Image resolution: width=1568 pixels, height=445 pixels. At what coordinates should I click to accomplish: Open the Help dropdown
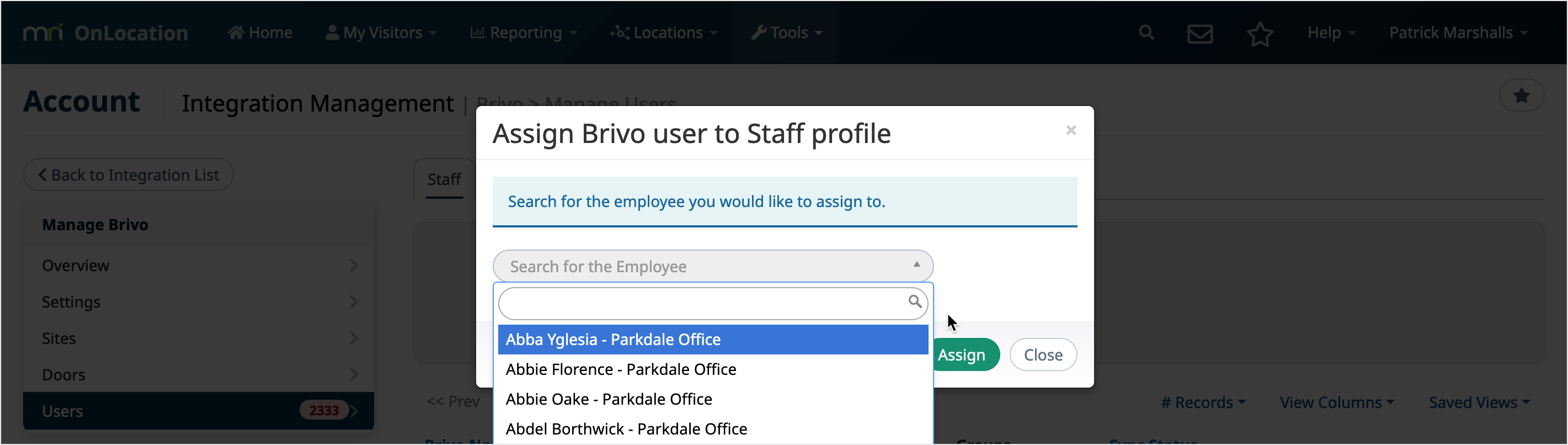(1331, 33)
